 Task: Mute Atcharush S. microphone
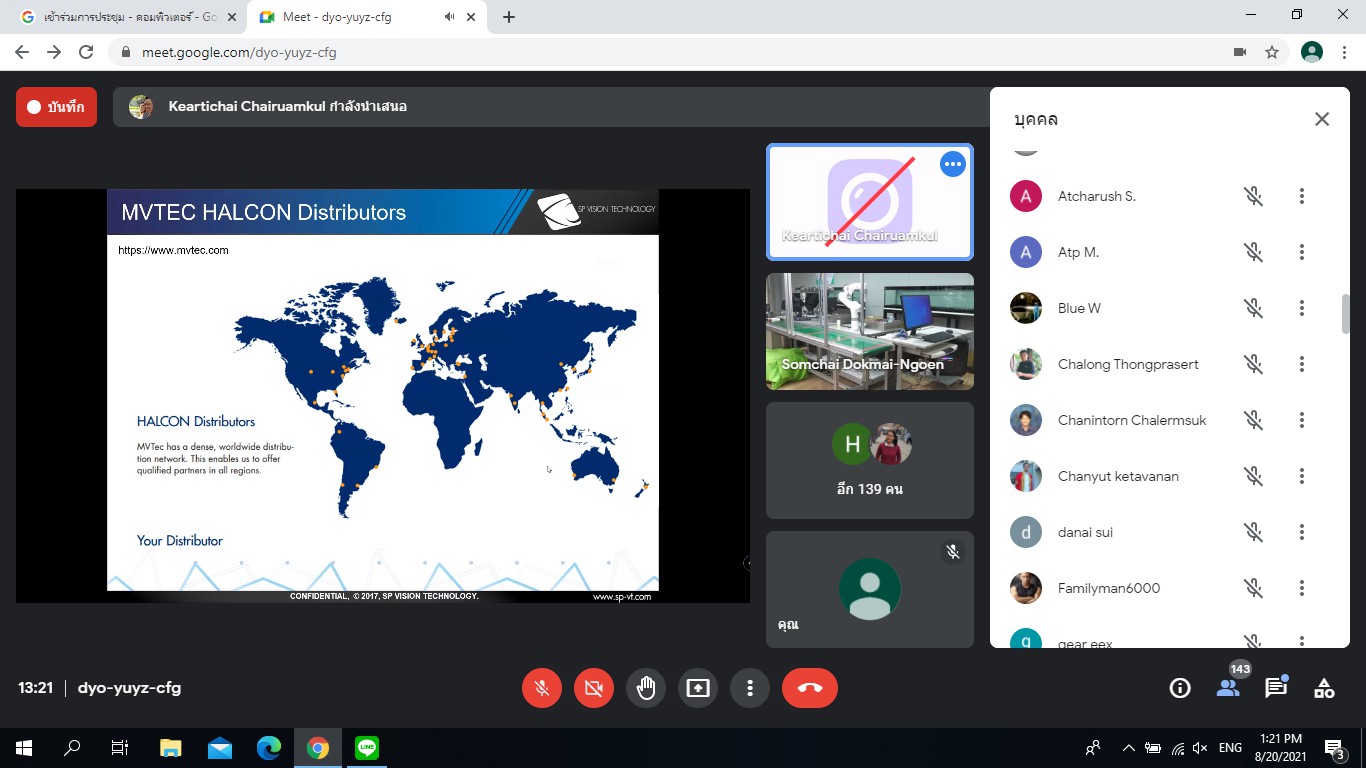coord(1253,196)
